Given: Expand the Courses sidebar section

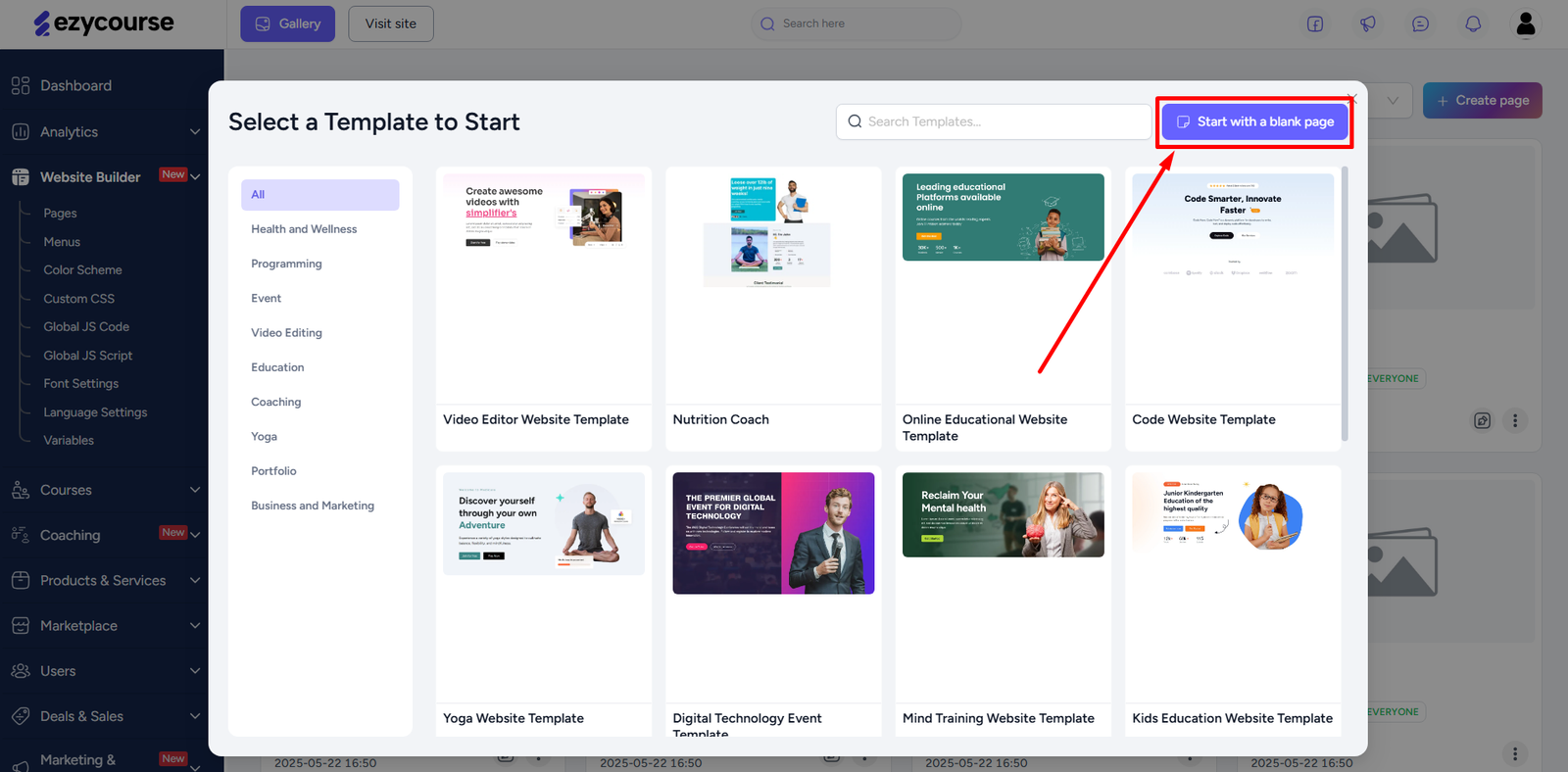Looking at the screenshot, I should 194,490.
